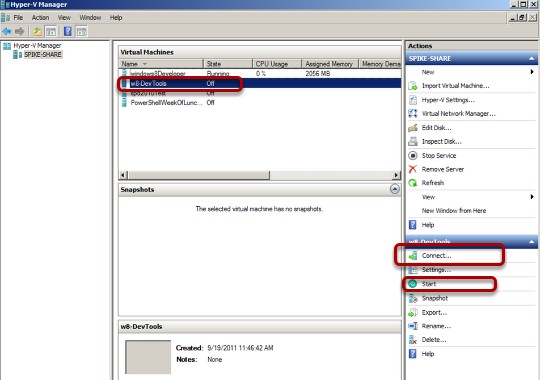This screenshot has height=380, width=540.
Task: Click the Back arrow toolbar icon
Action: pyautogui.click(x=7, y=32)
